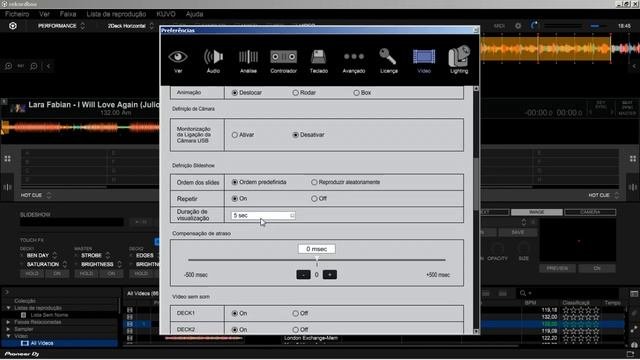Screen dimensions: 640x360
Task: Click the minus delay compensation button
Action: point(303,275)
